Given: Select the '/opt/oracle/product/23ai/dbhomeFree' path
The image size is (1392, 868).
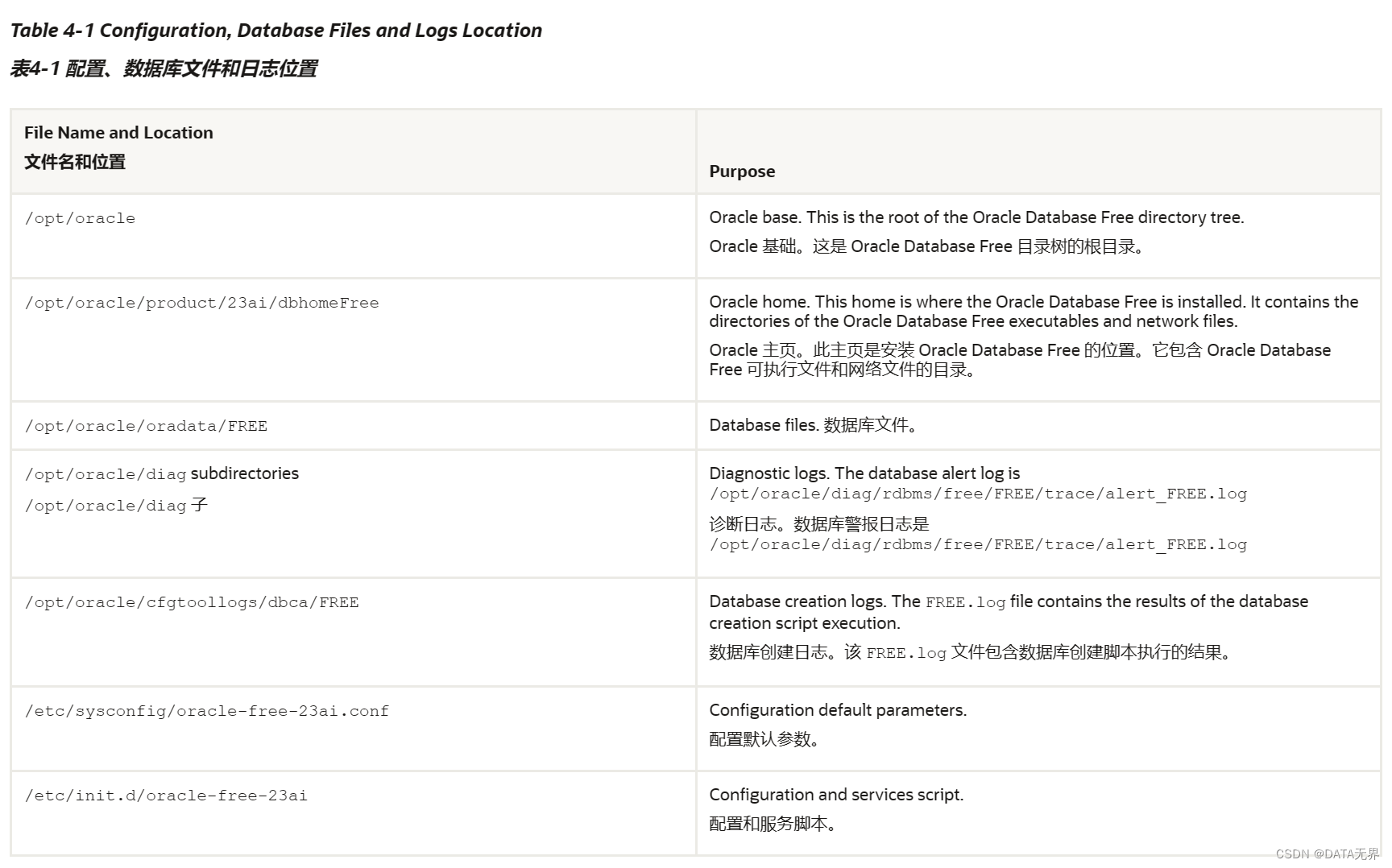Looking at the screenshot, I should pos(201,303).
